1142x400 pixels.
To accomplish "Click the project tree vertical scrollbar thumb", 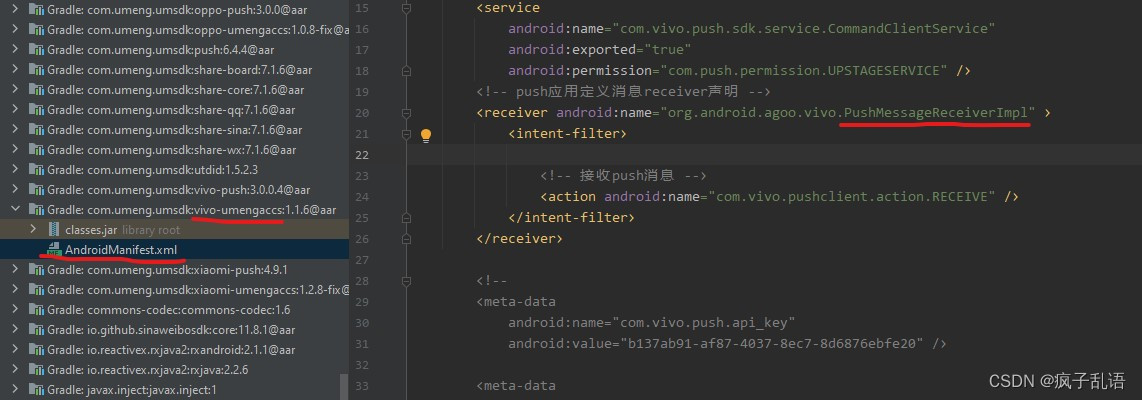I will tap(344, 387).
